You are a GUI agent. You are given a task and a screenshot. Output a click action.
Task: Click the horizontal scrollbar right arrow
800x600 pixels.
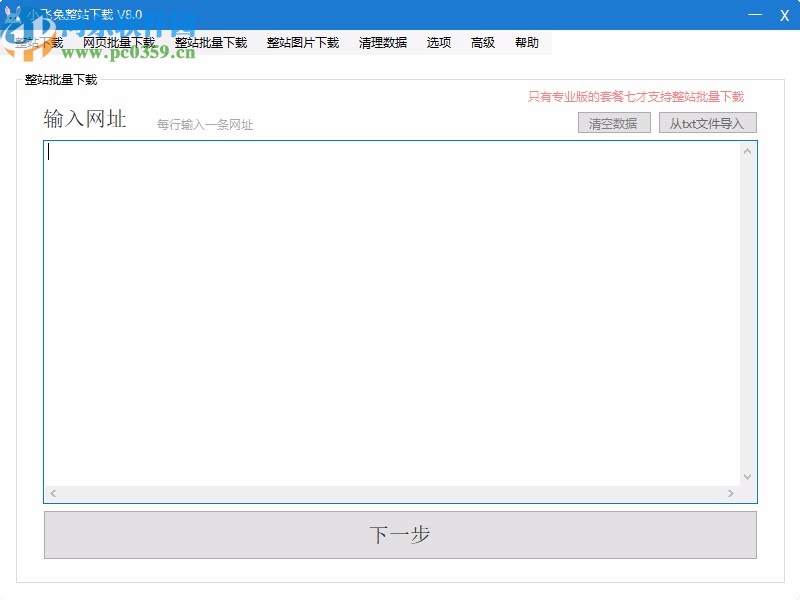tap(733, 493)
